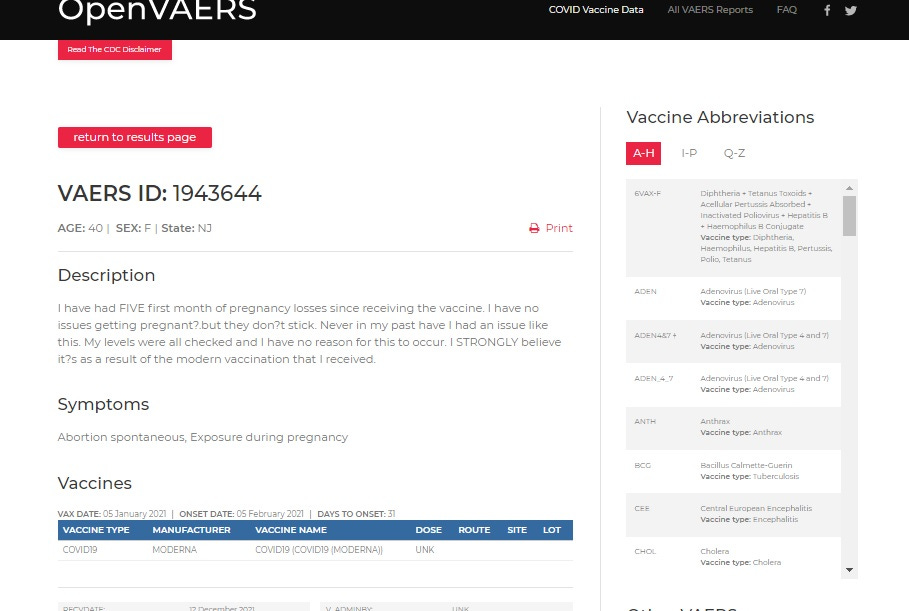Click the SEX: F text
909x611 pixels.
pos(133,228)
